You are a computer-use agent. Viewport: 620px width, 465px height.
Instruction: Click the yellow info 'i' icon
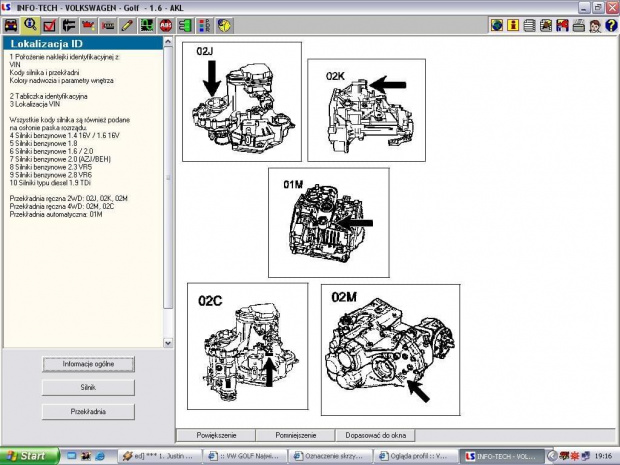click(x=514, y=24)
